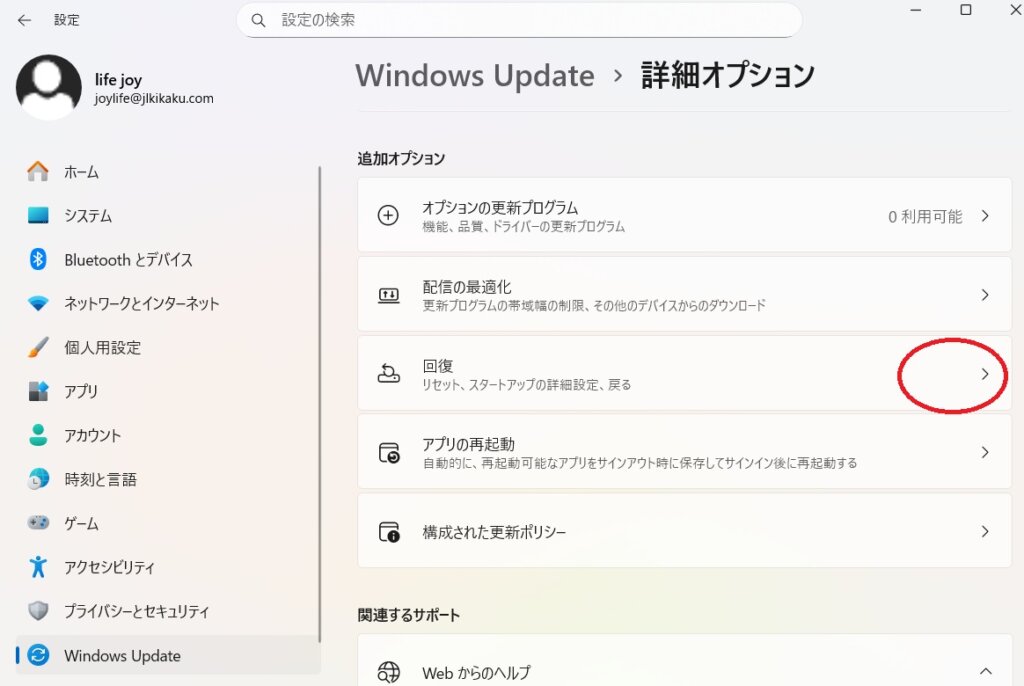Click the ゲーム controller icon

(x=38, y=523)
